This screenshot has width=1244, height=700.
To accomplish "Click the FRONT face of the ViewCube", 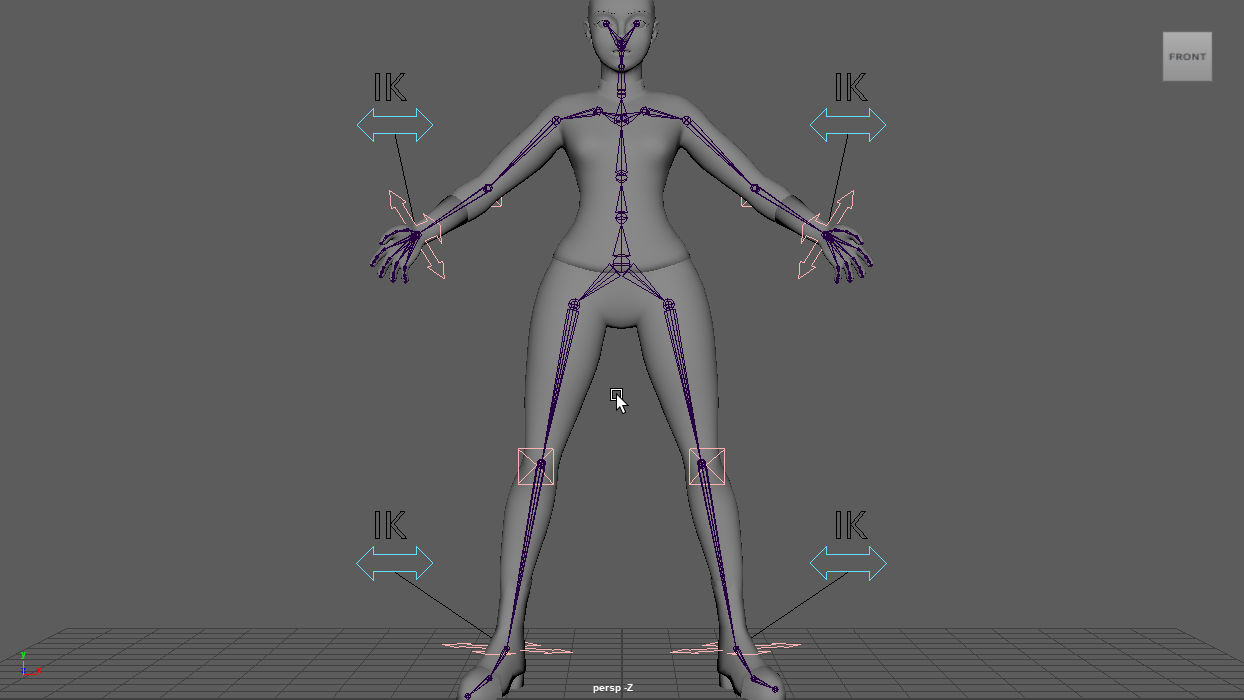I will (1187, 57).
